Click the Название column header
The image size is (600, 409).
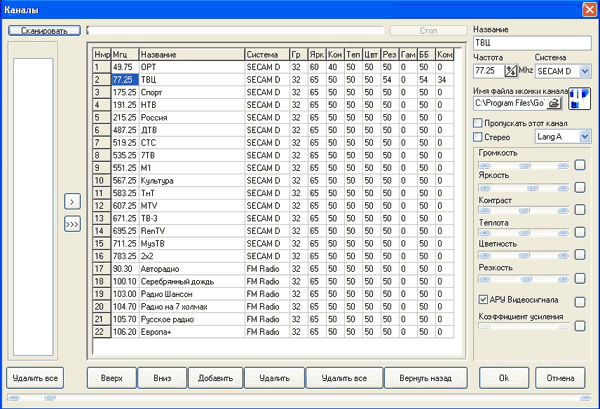(x=192, y=54)
